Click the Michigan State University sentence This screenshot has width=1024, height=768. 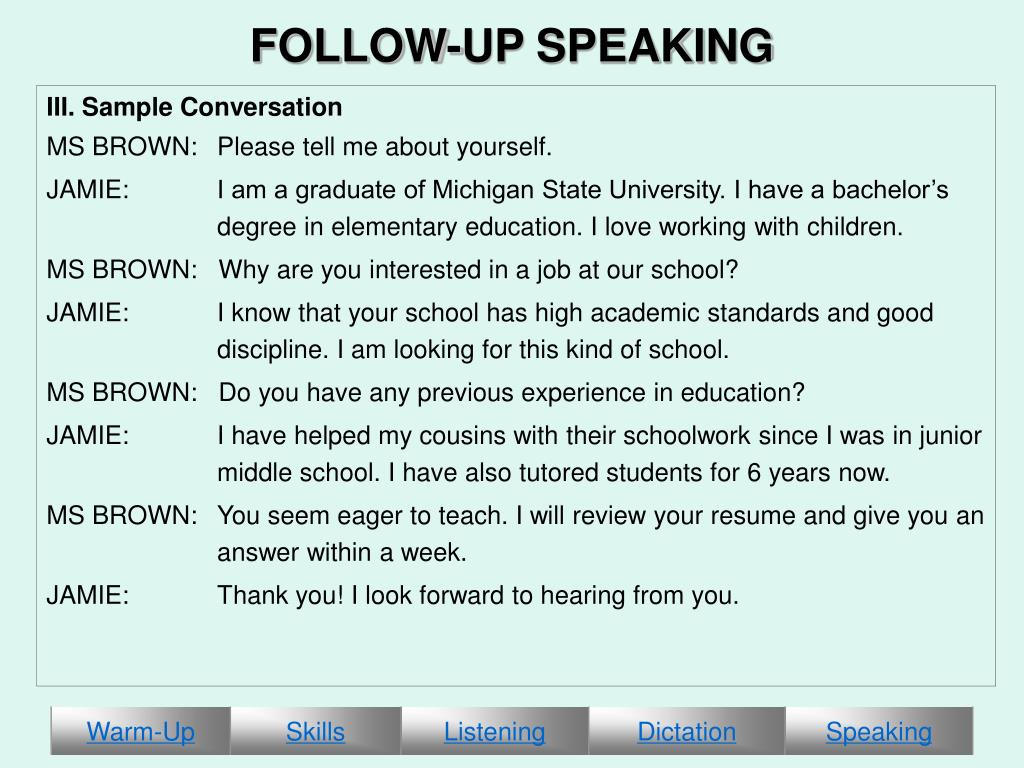583,190
